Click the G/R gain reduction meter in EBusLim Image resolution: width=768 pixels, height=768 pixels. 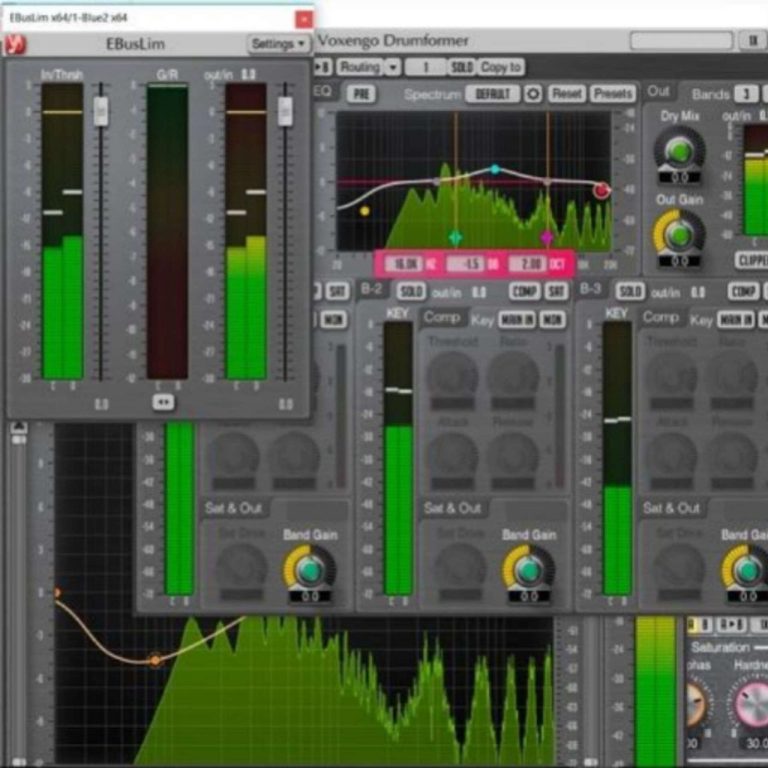pyautogui.click(x=167, y=232)
